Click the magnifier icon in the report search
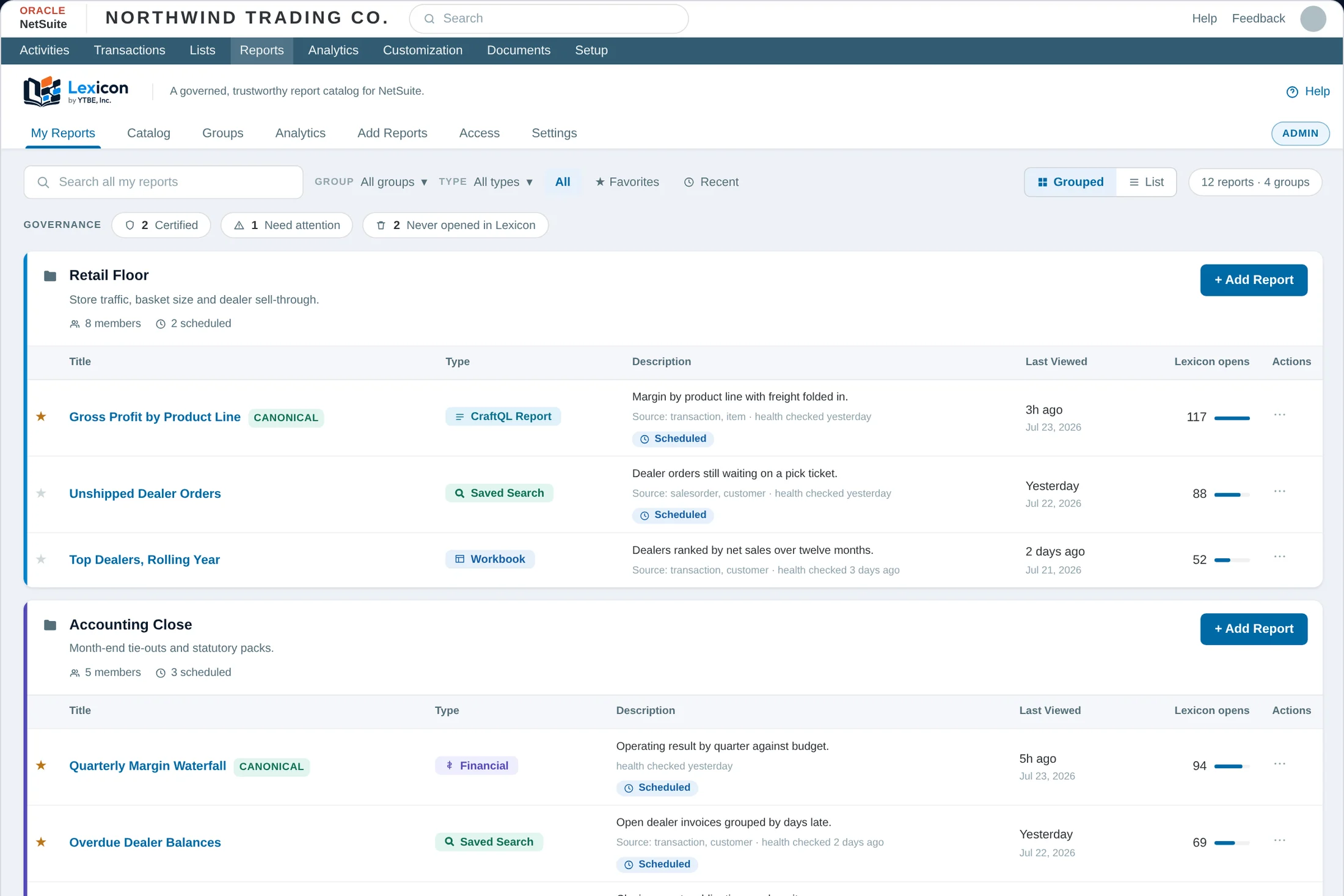1344x896 pixels. [43, 182]
